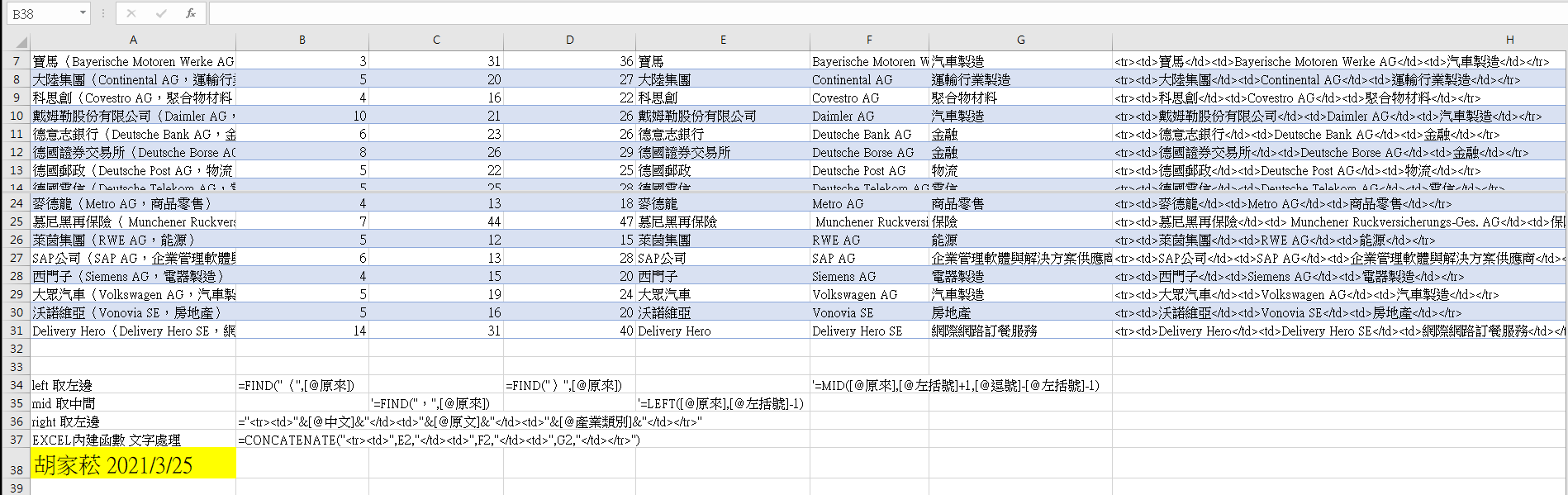
Task: Click the Confirm entry checkmark icon
Action: [161, 13]
